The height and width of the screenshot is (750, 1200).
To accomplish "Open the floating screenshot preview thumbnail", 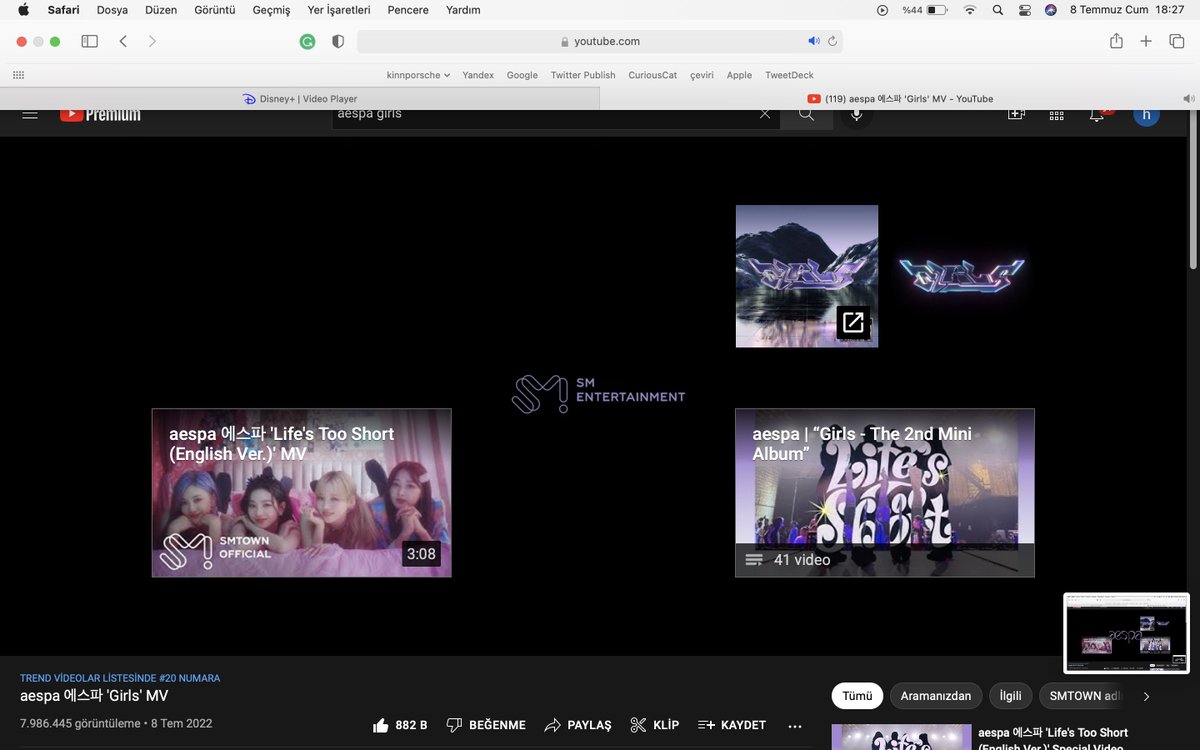I will (1126, 633).
